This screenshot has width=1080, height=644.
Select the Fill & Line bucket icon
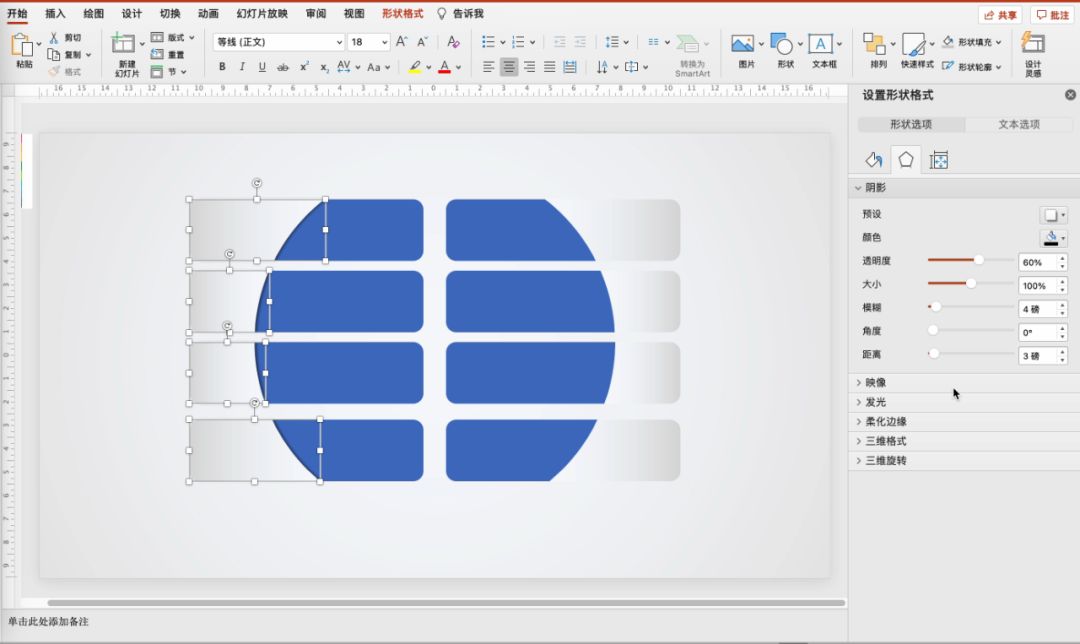[873, 160]
